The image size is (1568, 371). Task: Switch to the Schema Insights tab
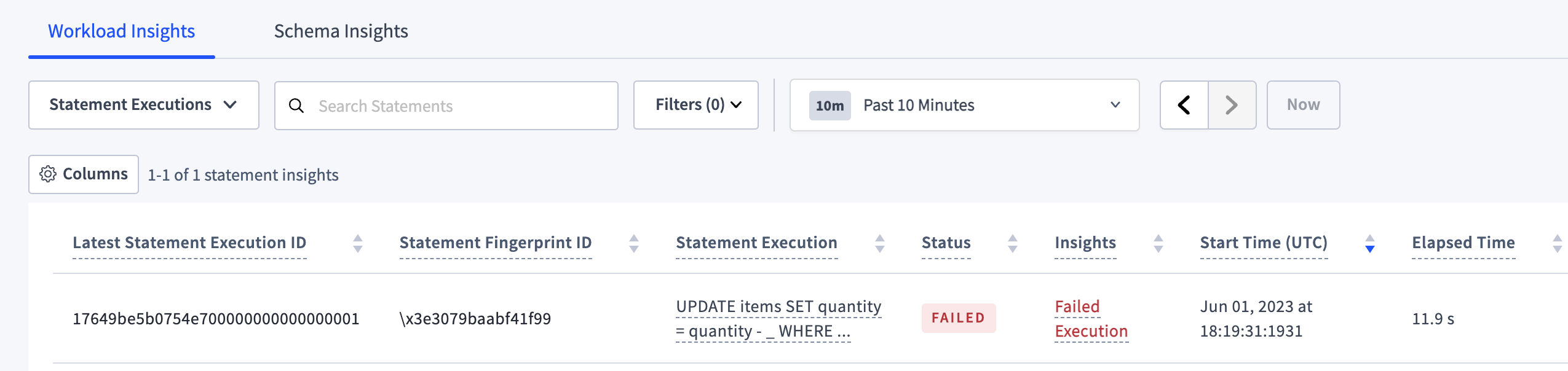tap(341, 31)
